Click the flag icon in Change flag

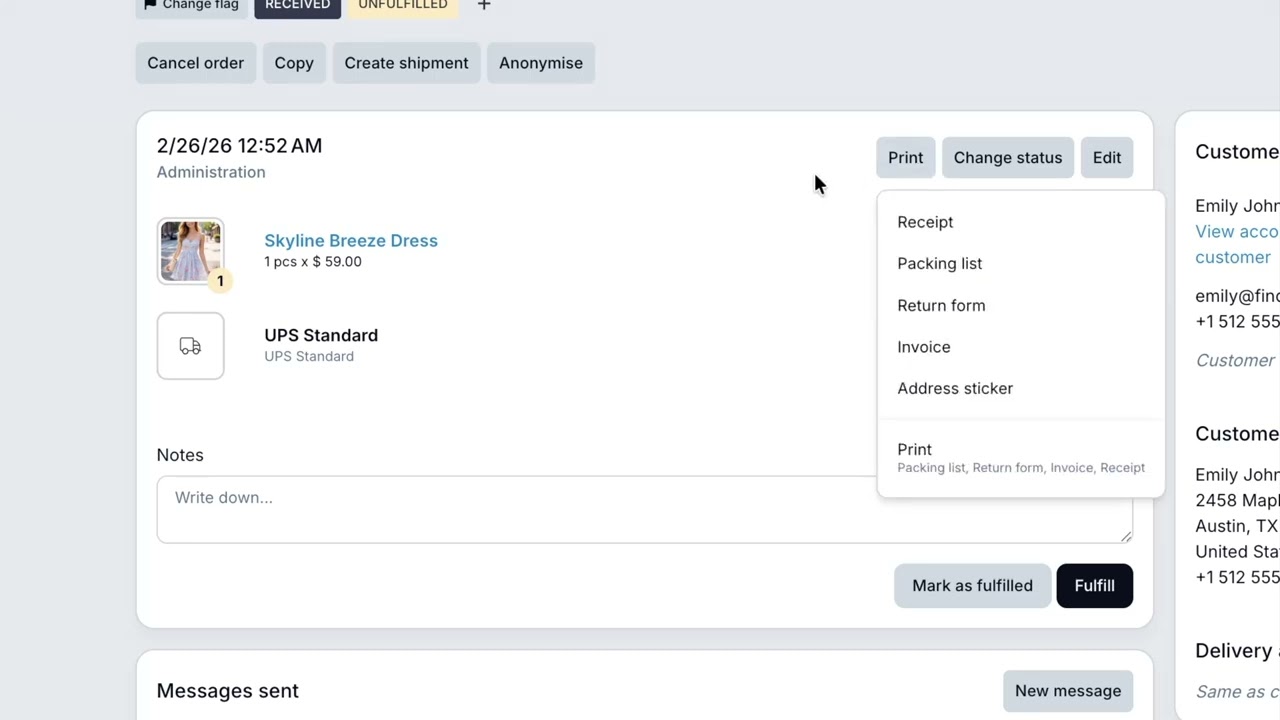pyautogui.click(x=150, y=5)
